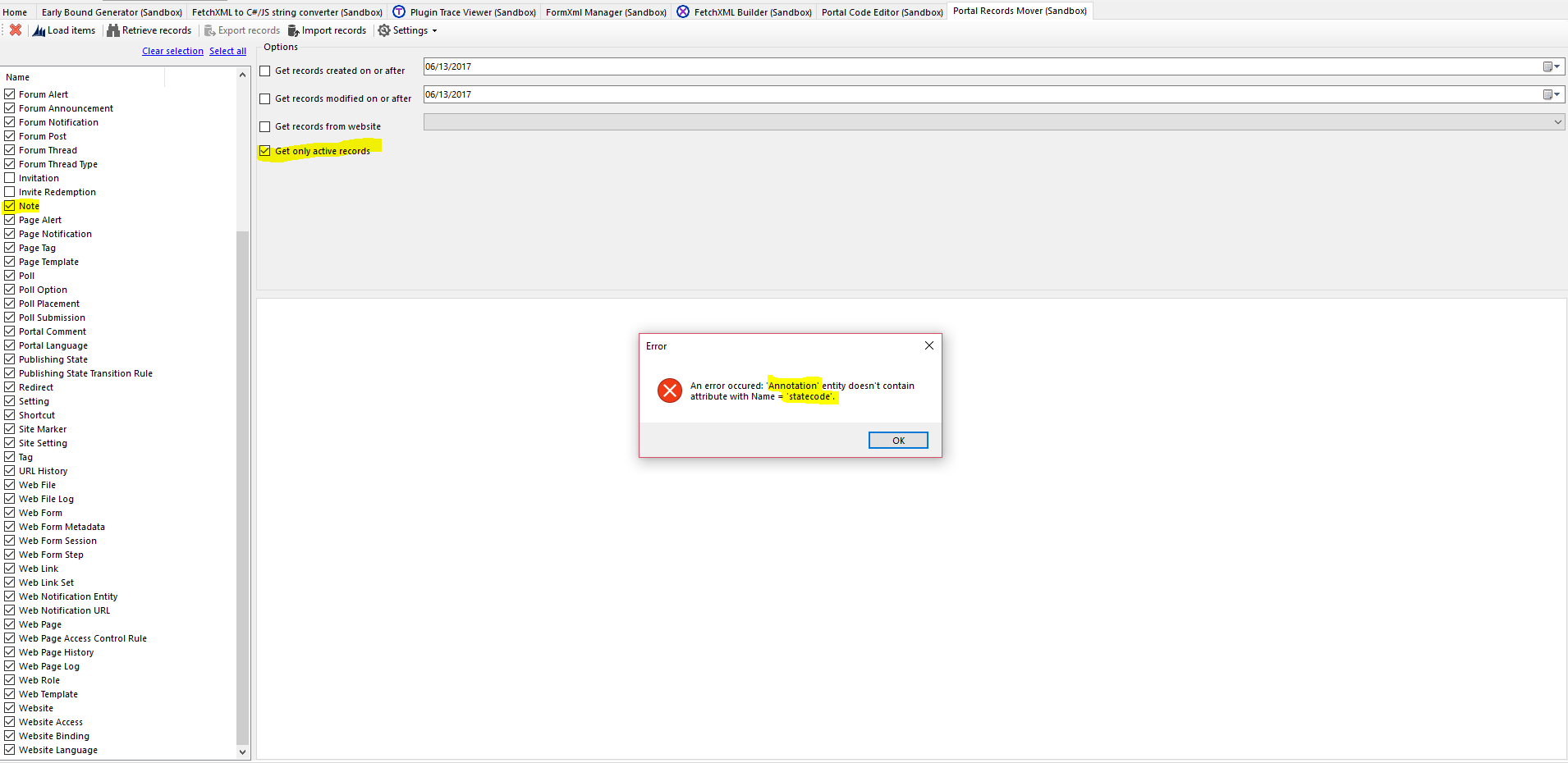Uncheck the Forum Alert checkbox
1568x763 pixels.
(10, 94)
